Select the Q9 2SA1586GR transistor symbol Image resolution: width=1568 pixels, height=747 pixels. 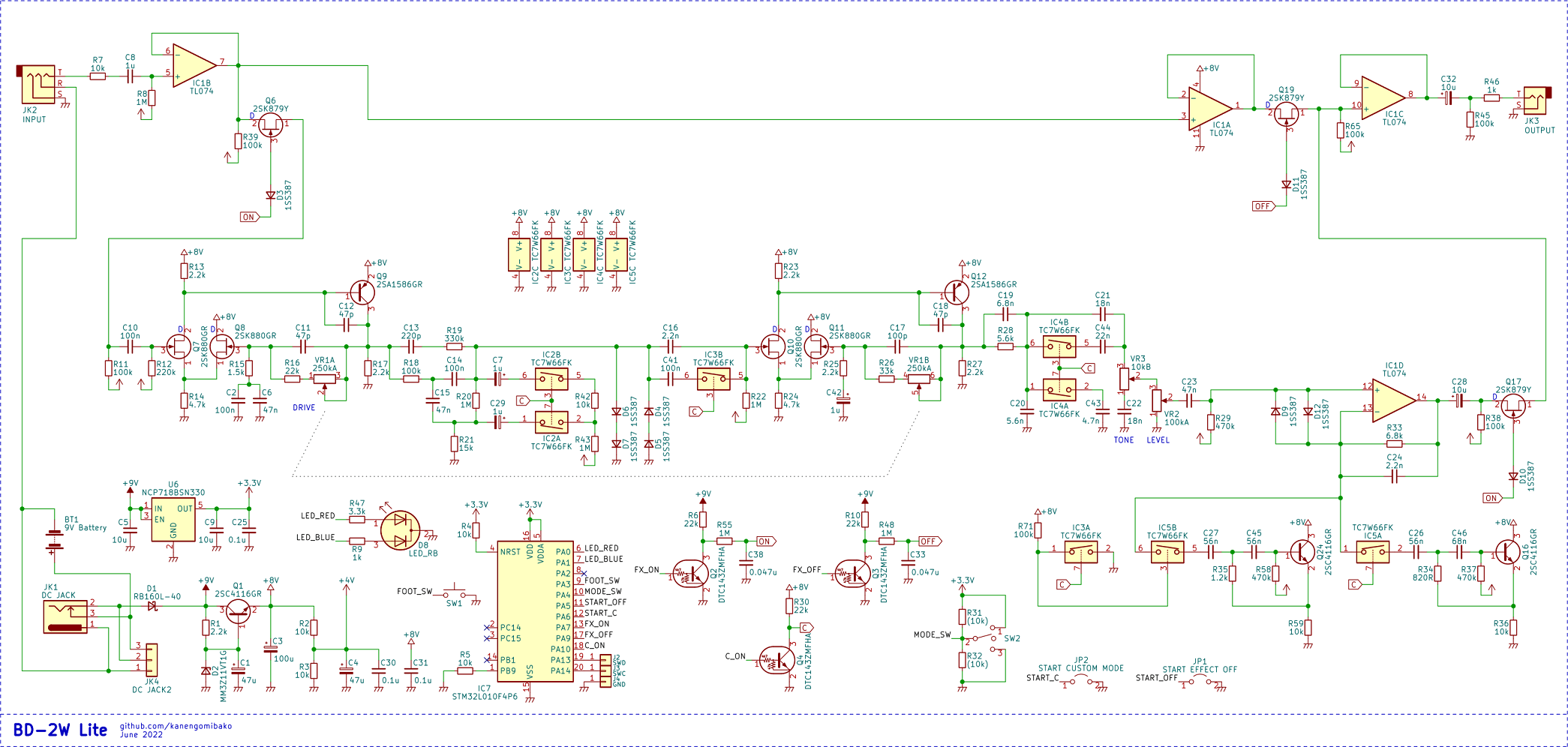[362, 292]
